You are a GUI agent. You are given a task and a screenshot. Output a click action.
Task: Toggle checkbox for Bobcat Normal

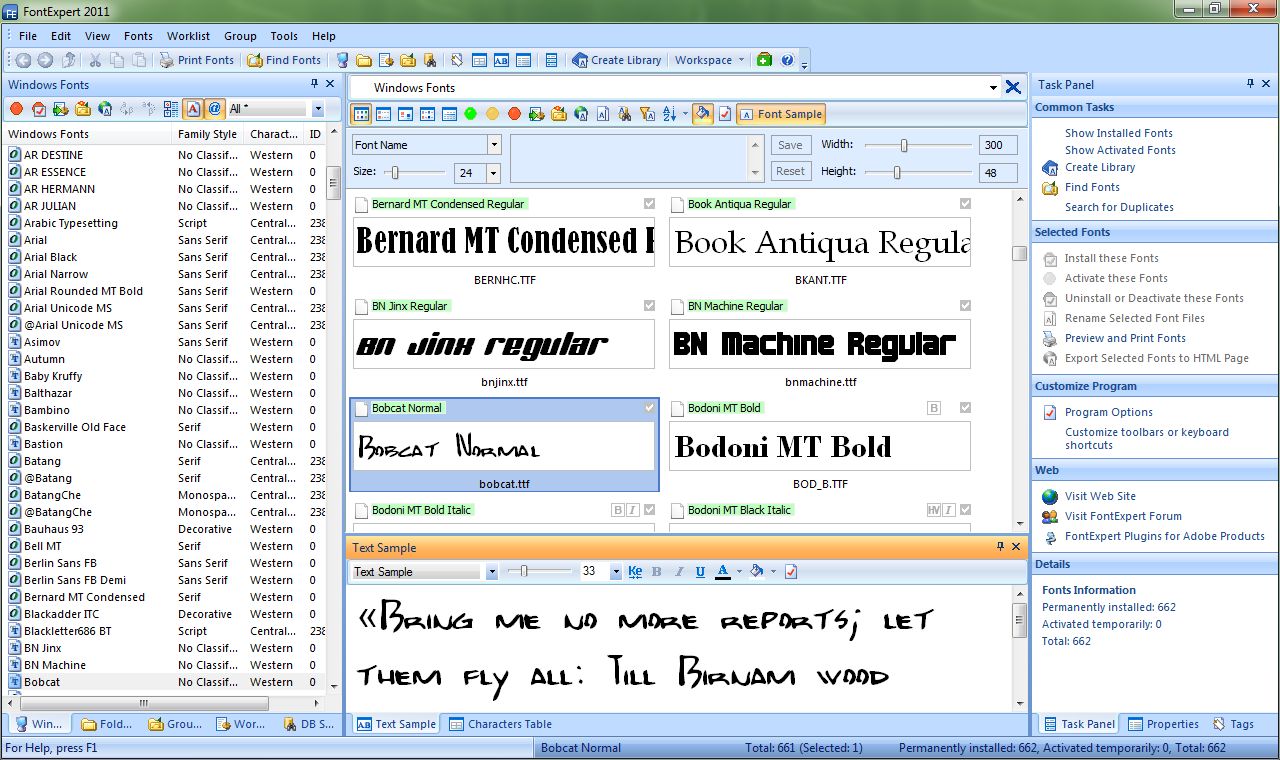pyautogui.click(x=650, y=408)
